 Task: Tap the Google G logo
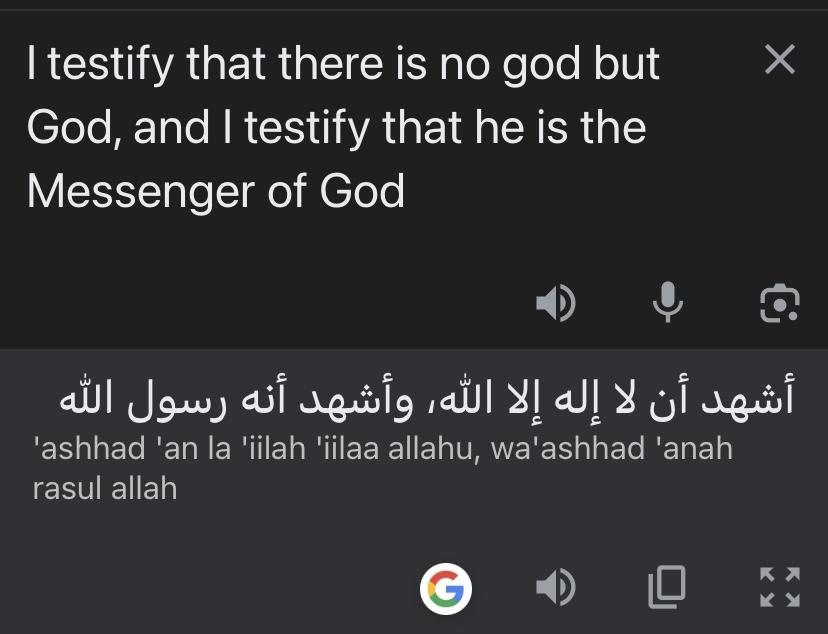446,587
